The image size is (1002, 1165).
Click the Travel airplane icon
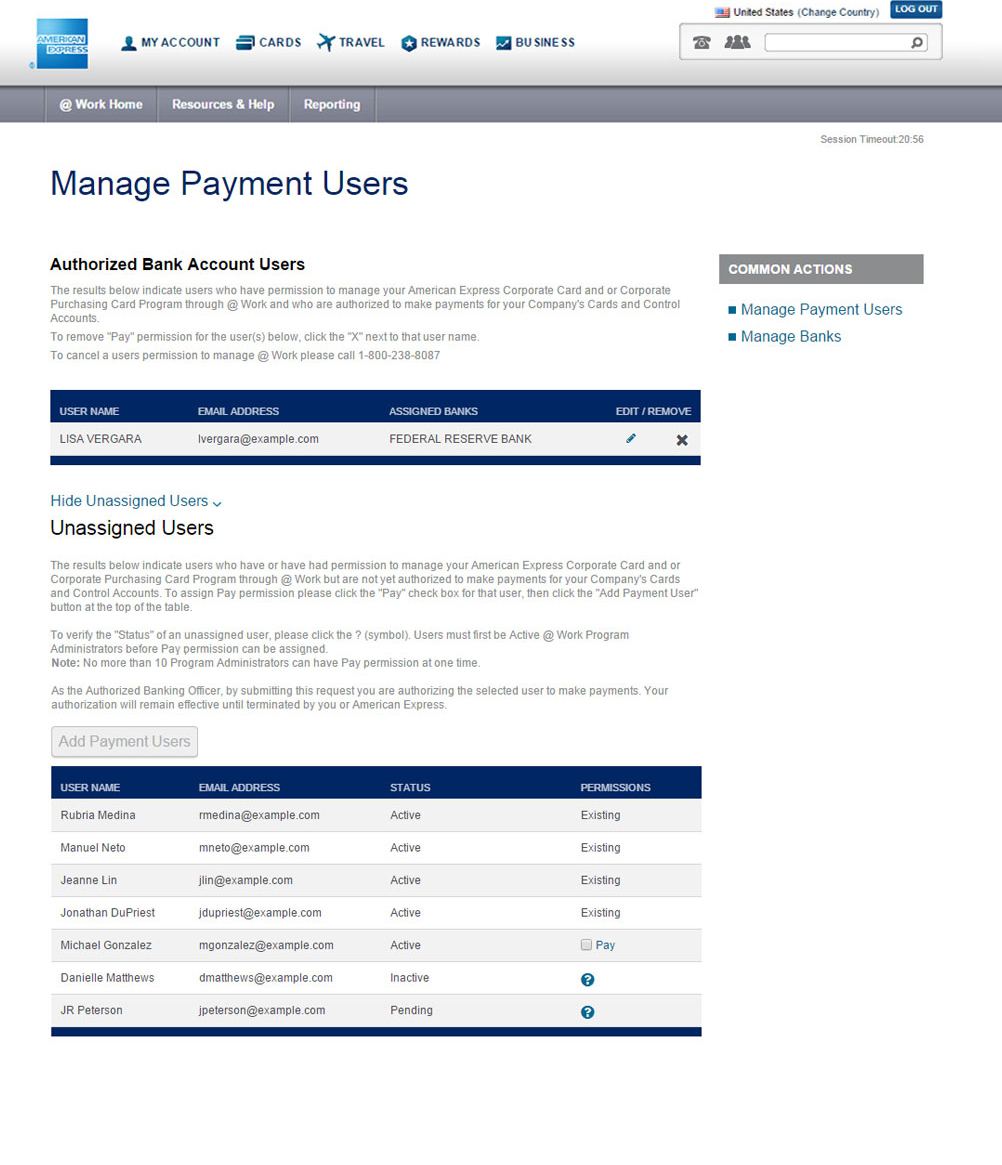click(x=326, y=42)
